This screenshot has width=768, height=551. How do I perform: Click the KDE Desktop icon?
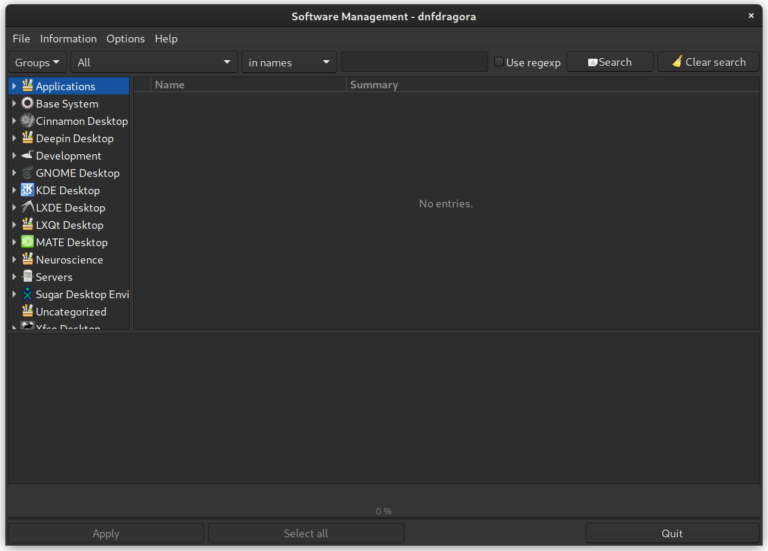pos(27,190)
